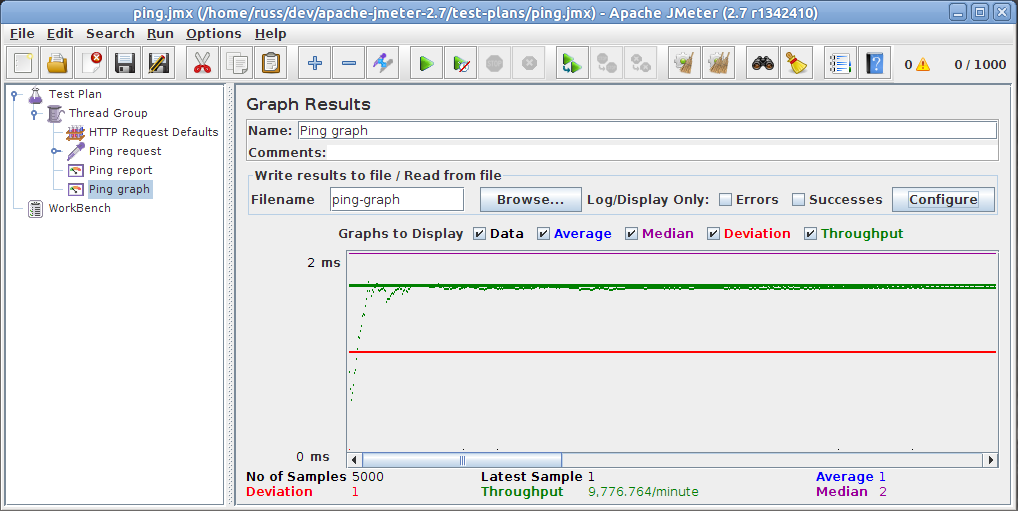Expand the Ping request tree node
Image resolution: width=1018 pixels, height=511 pixels.
pos(56,151)
